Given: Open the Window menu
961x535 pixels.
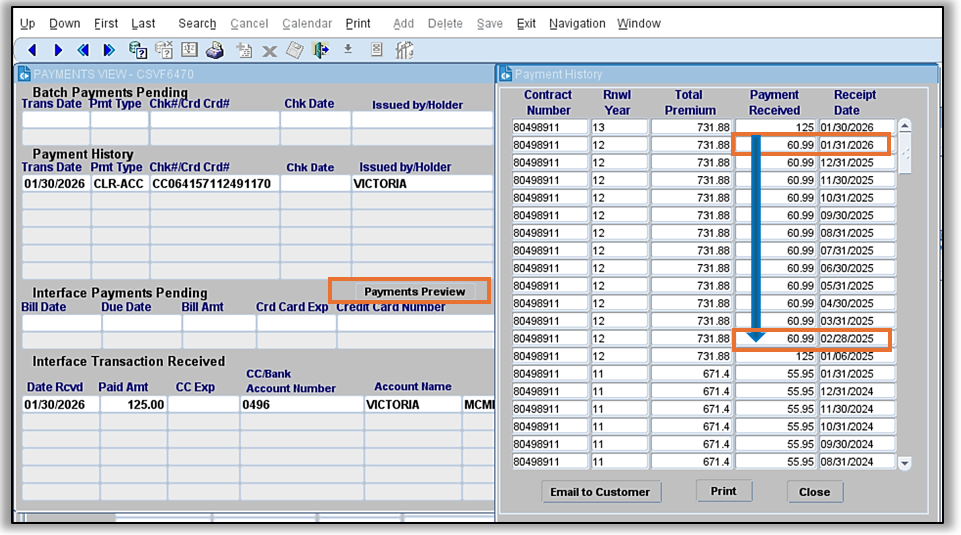Looking at the screenshot, I should (x=638, y=23).
